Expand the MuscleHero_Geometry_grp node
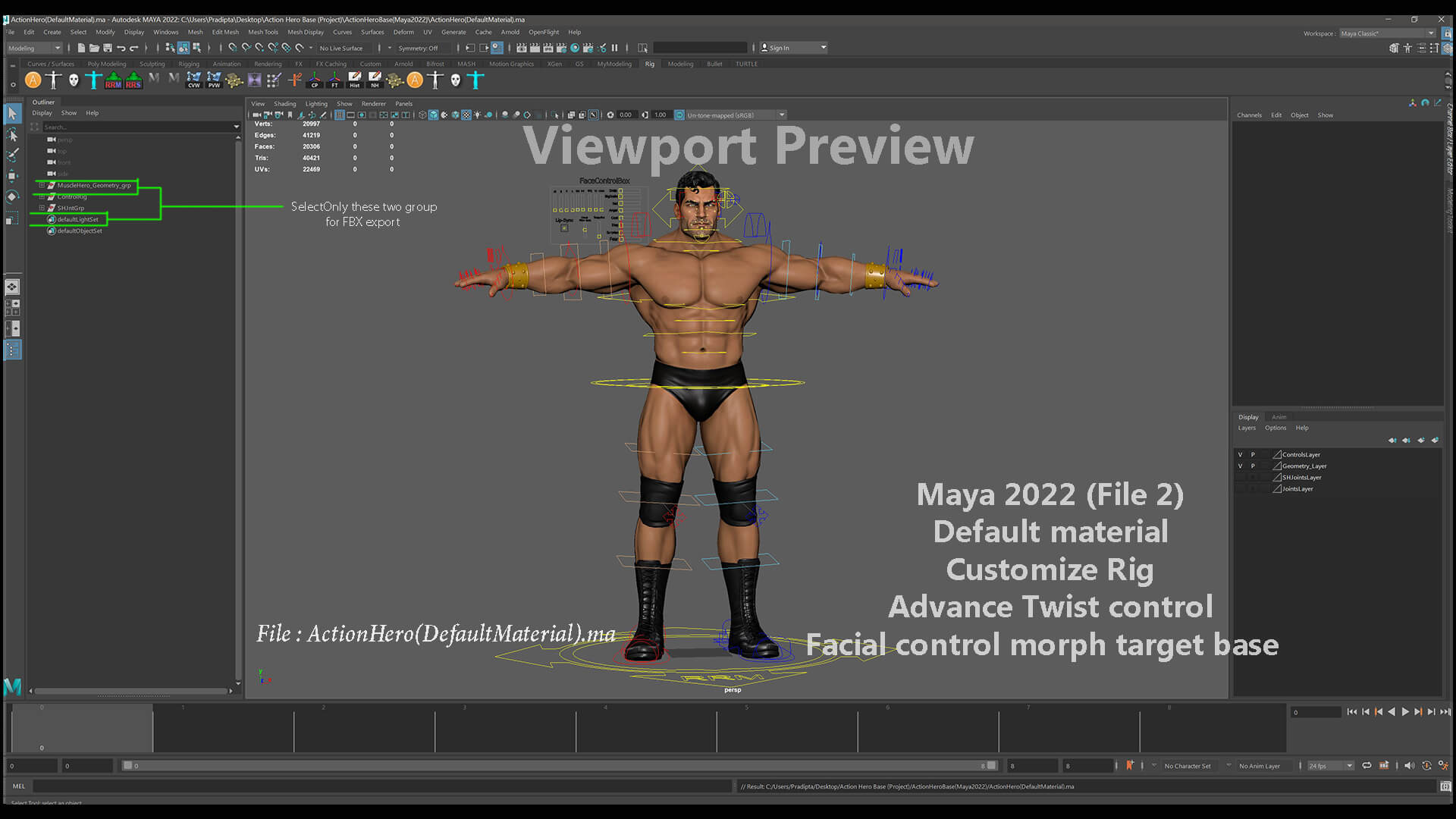 [42, 185]
